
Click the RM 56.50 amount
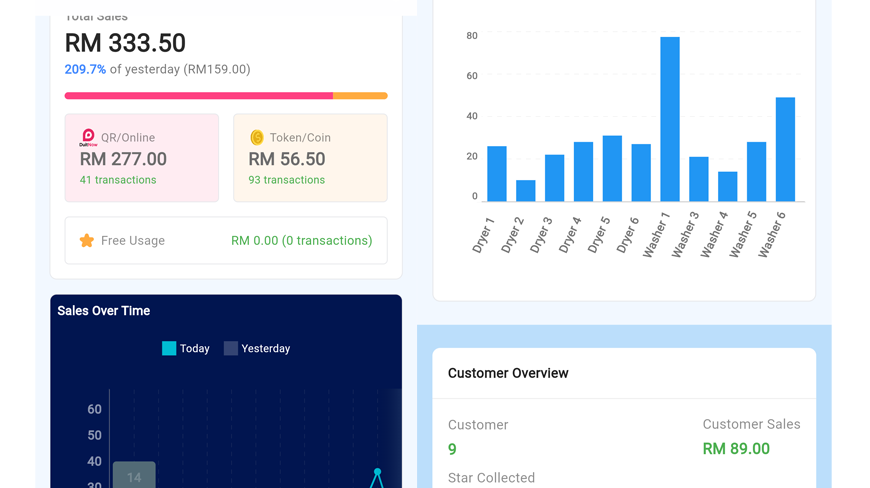coord(287,159)
